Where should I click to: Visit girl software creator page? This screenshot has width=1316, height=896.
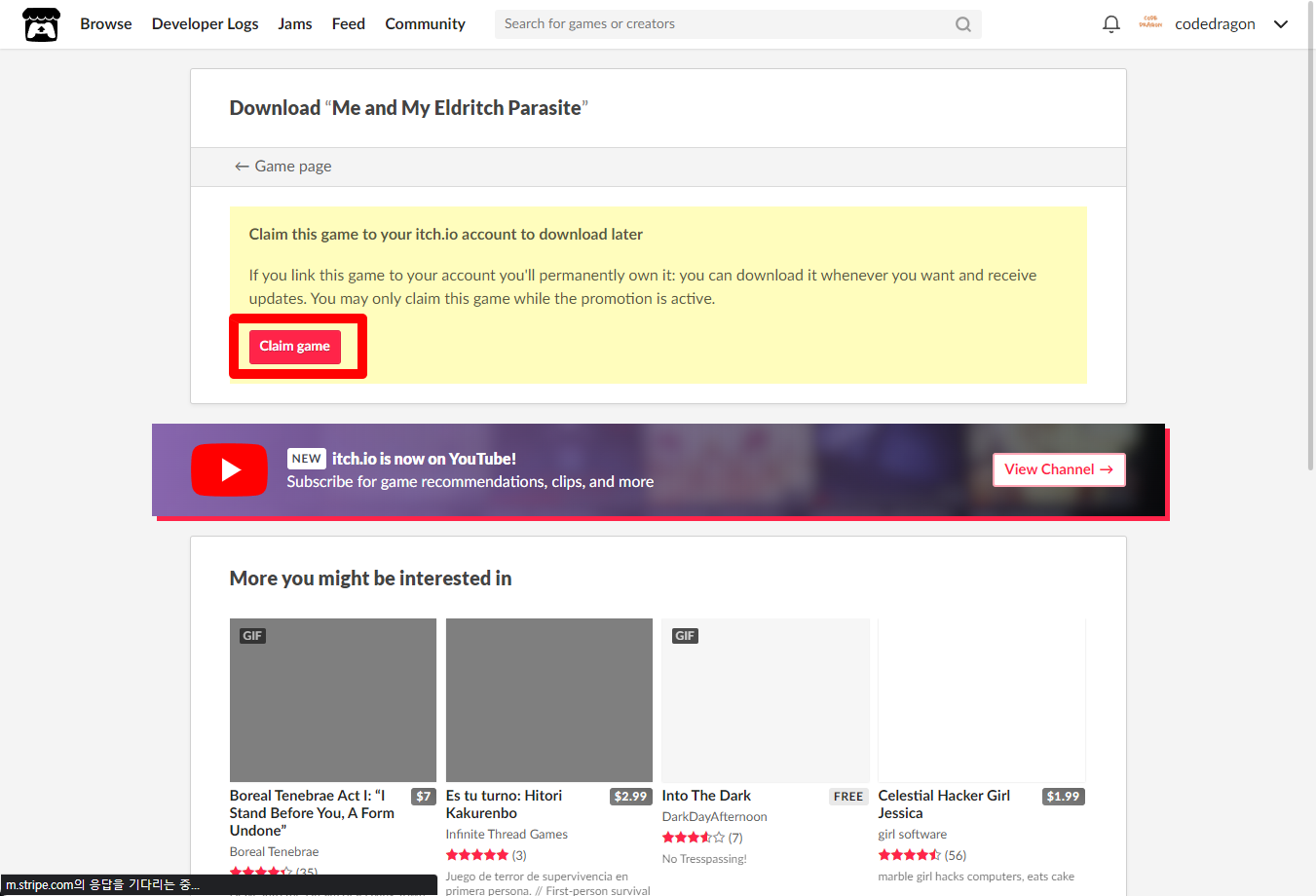(x=912, y=835)
